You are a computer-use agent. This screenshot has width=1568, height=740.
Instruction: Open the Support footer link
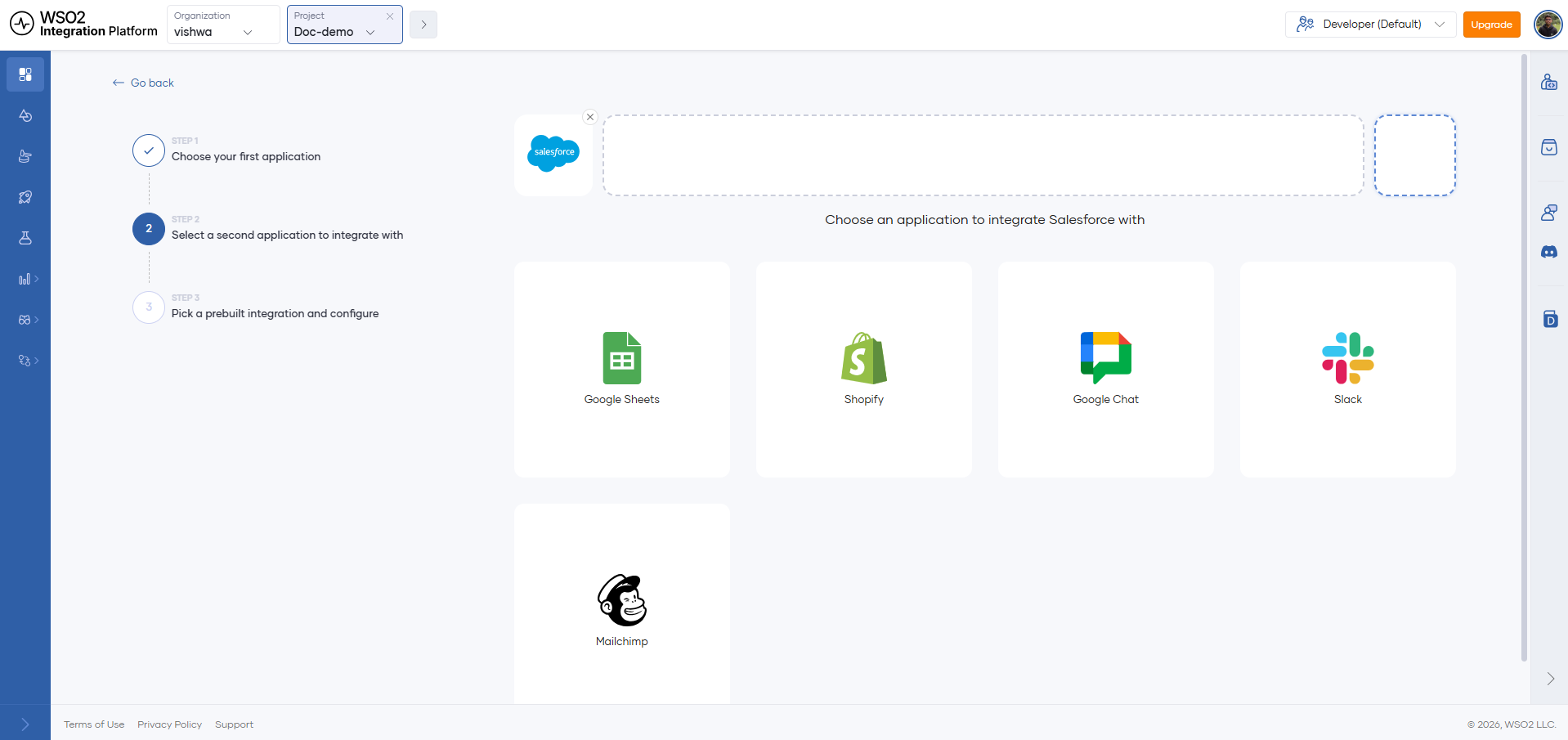(x=234, y=724)
